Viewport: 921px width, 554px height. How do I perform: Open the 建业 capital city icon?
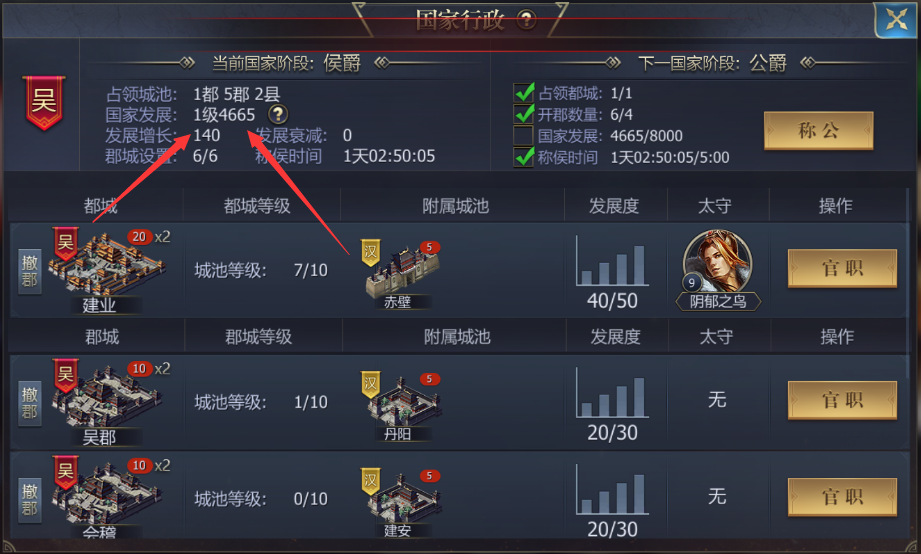pyautogui.click(x=107, y=266)
